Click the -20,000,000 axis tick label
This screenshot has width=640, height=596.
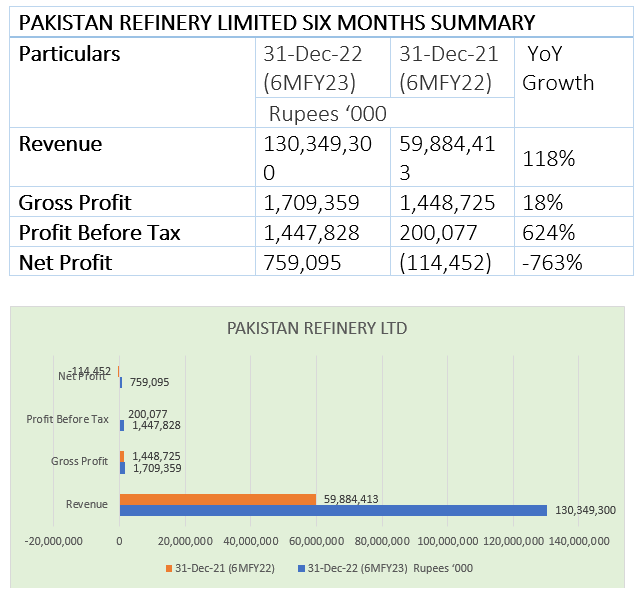pos(53,541)
